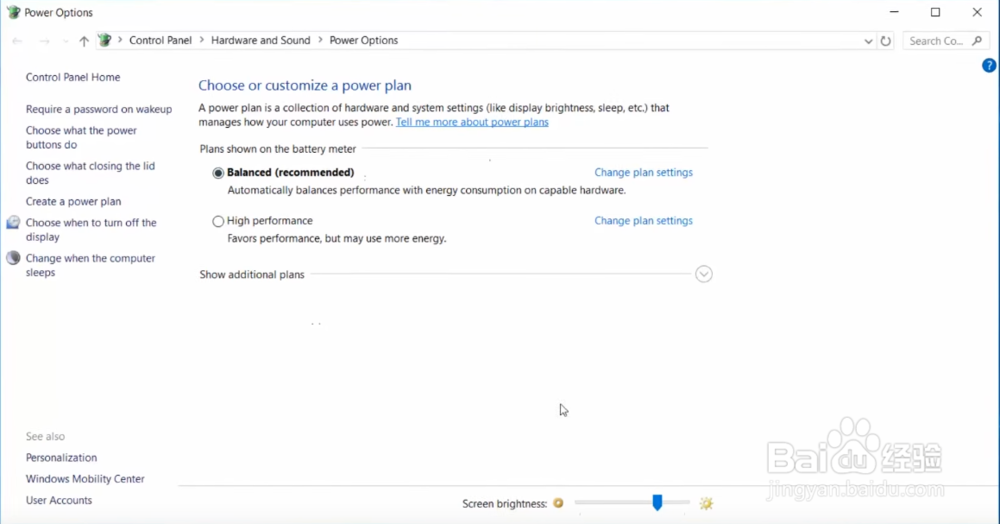Expand Show additional plans chevron
This screenshot has height=524, width=1000.
coord(704,274)
